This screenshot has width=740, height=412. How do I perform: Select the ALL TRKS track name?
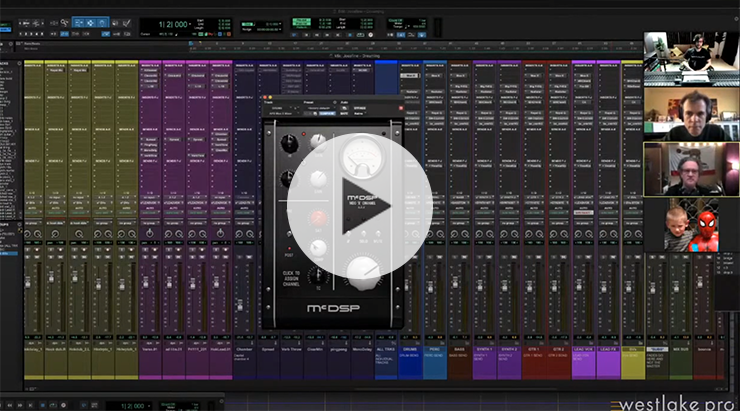(386, 349)
